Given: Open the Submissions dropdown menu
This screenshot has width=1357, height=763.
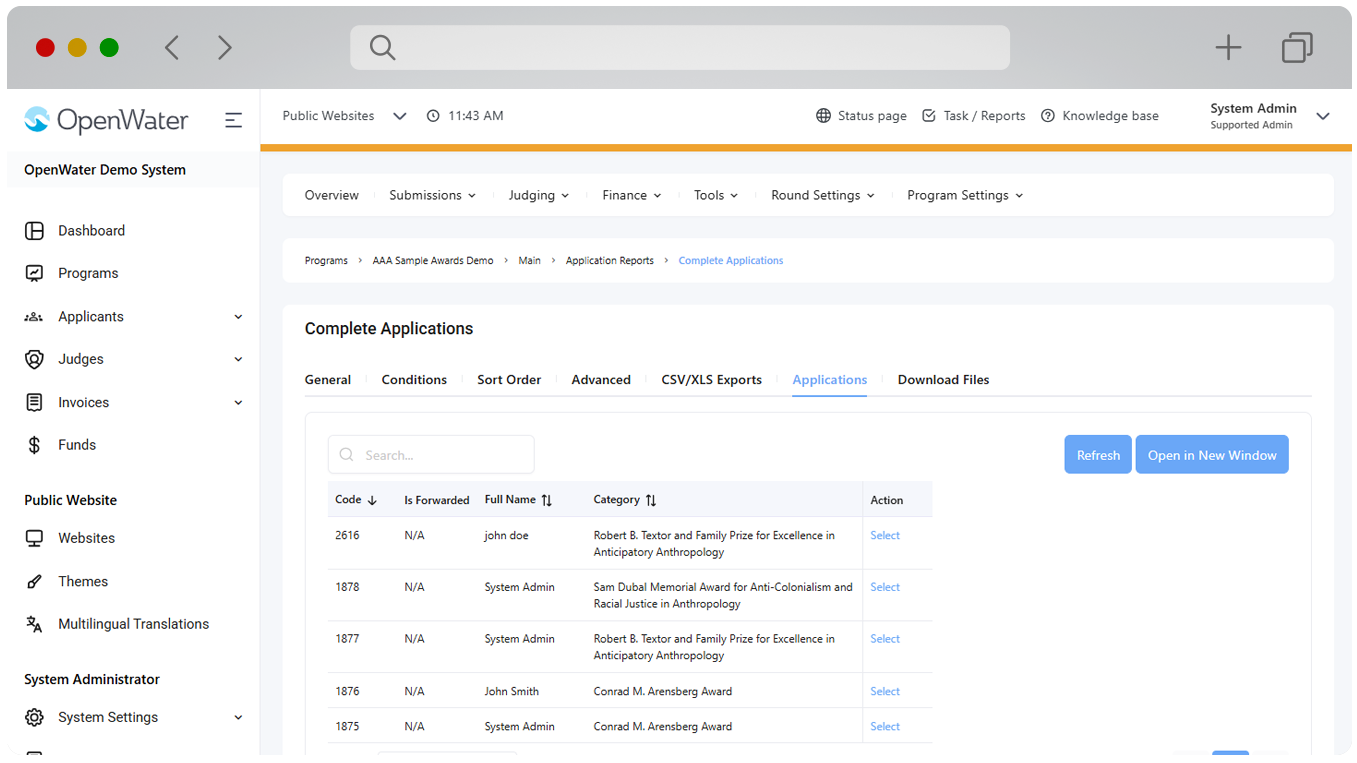Looking at the screenshot, I should (x=432, y=195).
